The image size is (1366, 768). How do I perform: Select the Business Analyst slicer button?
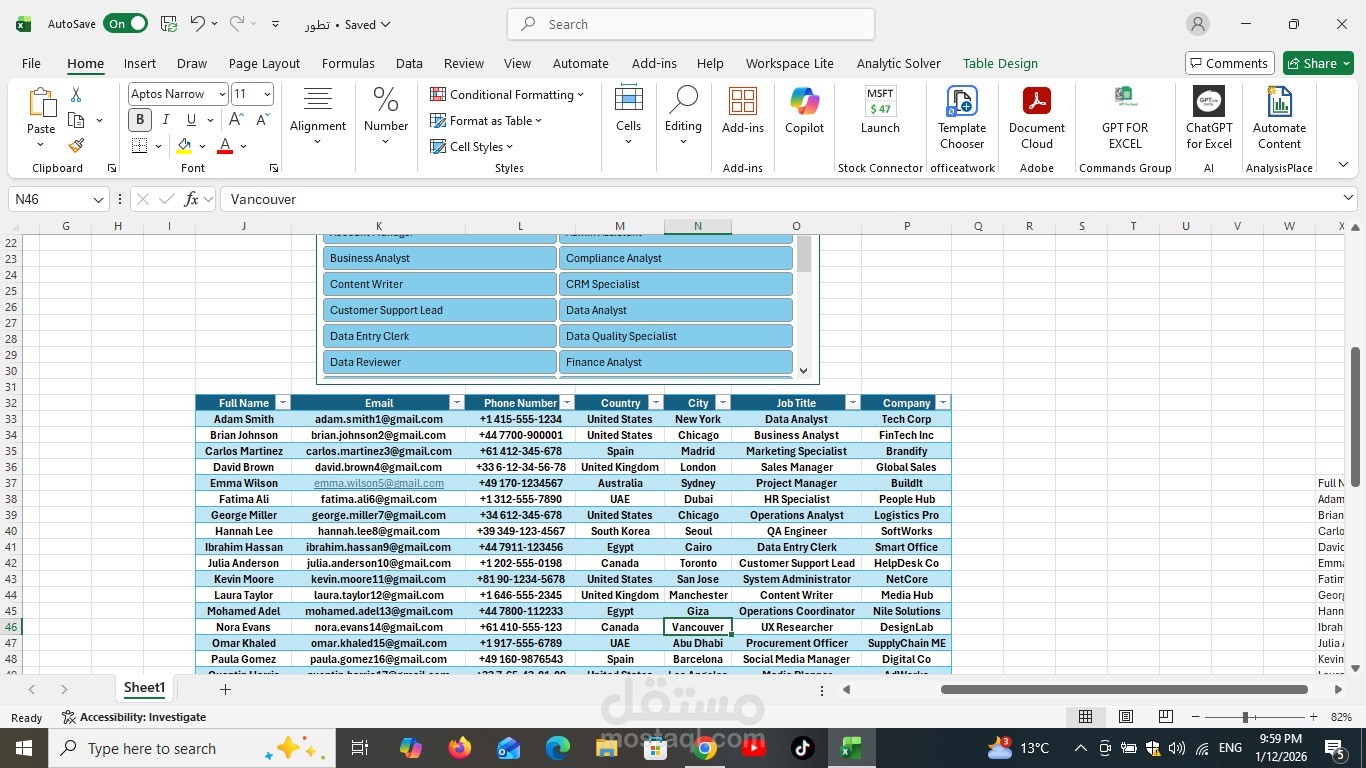(x=440, y=258)
